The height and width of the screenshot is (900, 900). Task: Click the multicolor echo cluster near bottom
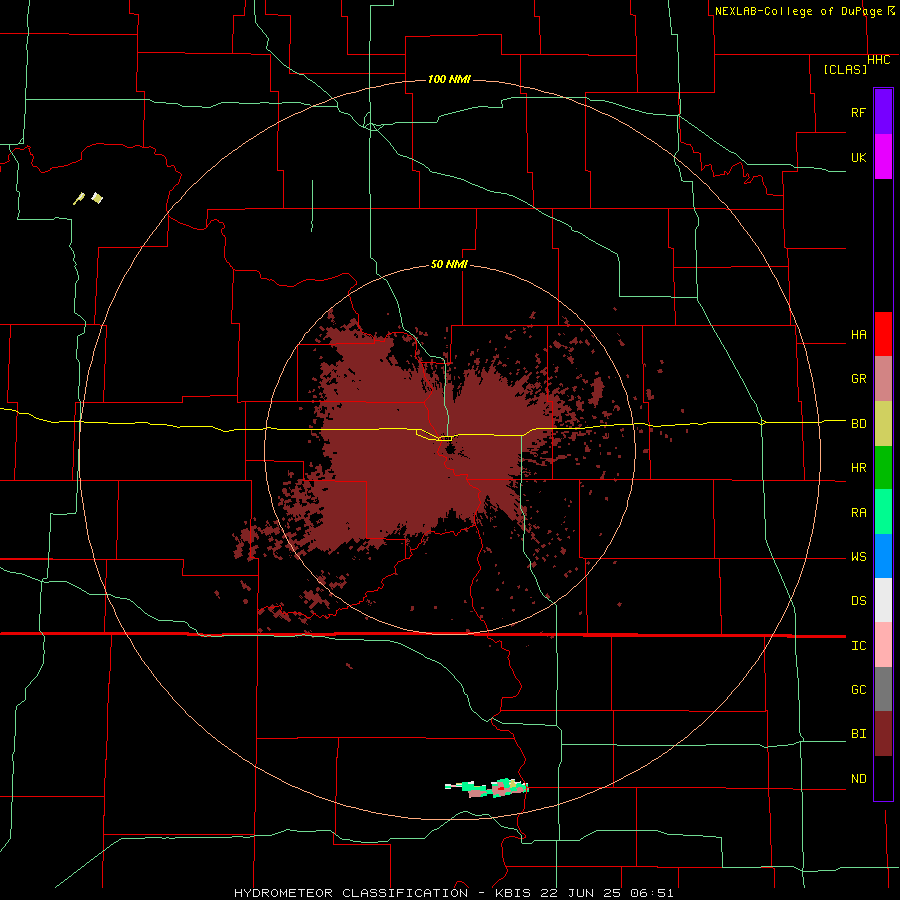[x=487, y=788]
